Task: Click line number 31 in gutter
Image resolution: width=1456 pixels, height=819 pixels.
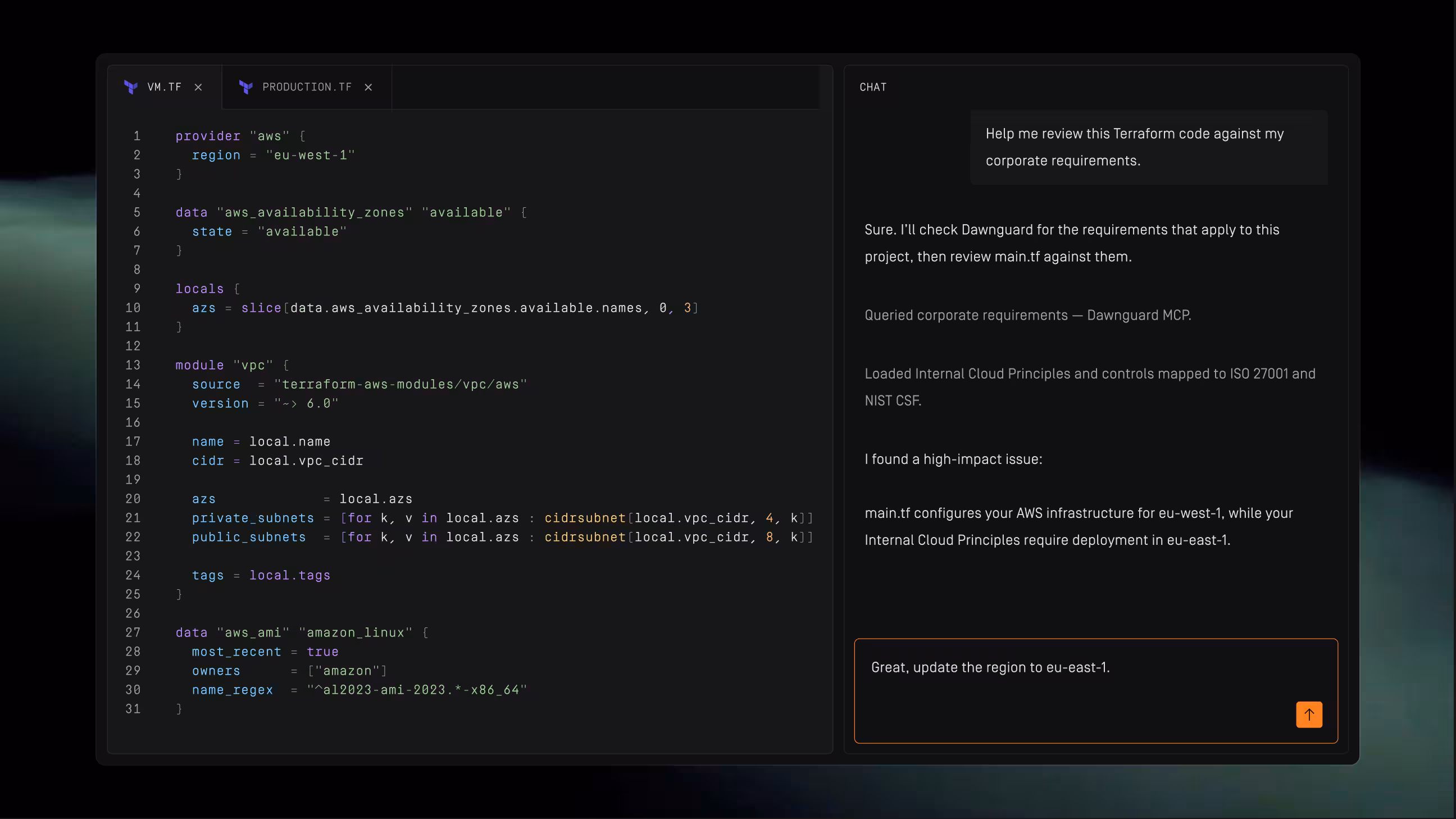Action: point(133,709)
